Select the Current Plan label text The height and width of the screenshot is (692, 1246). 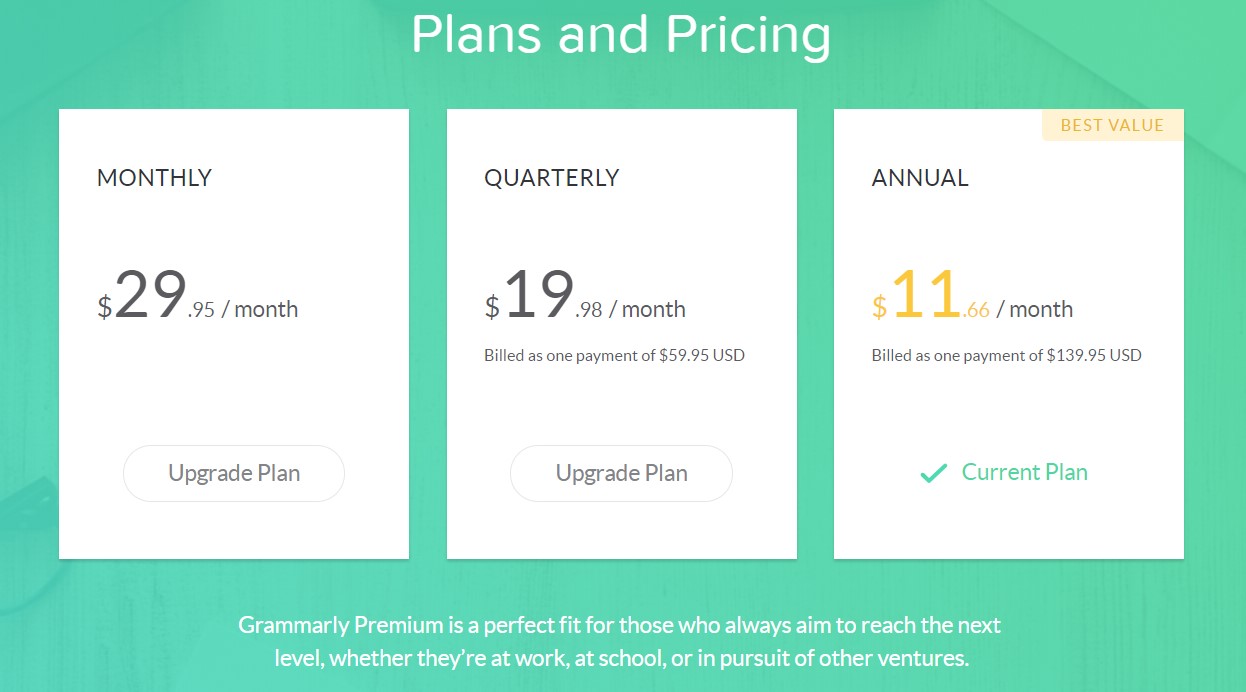[1024, 472]
